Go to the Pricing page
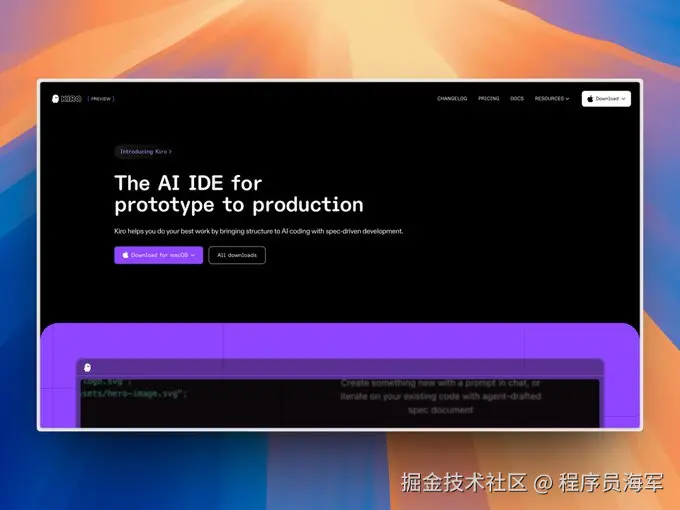The height and width of the screenshot is (510, 680). click(x=489, y=99)
